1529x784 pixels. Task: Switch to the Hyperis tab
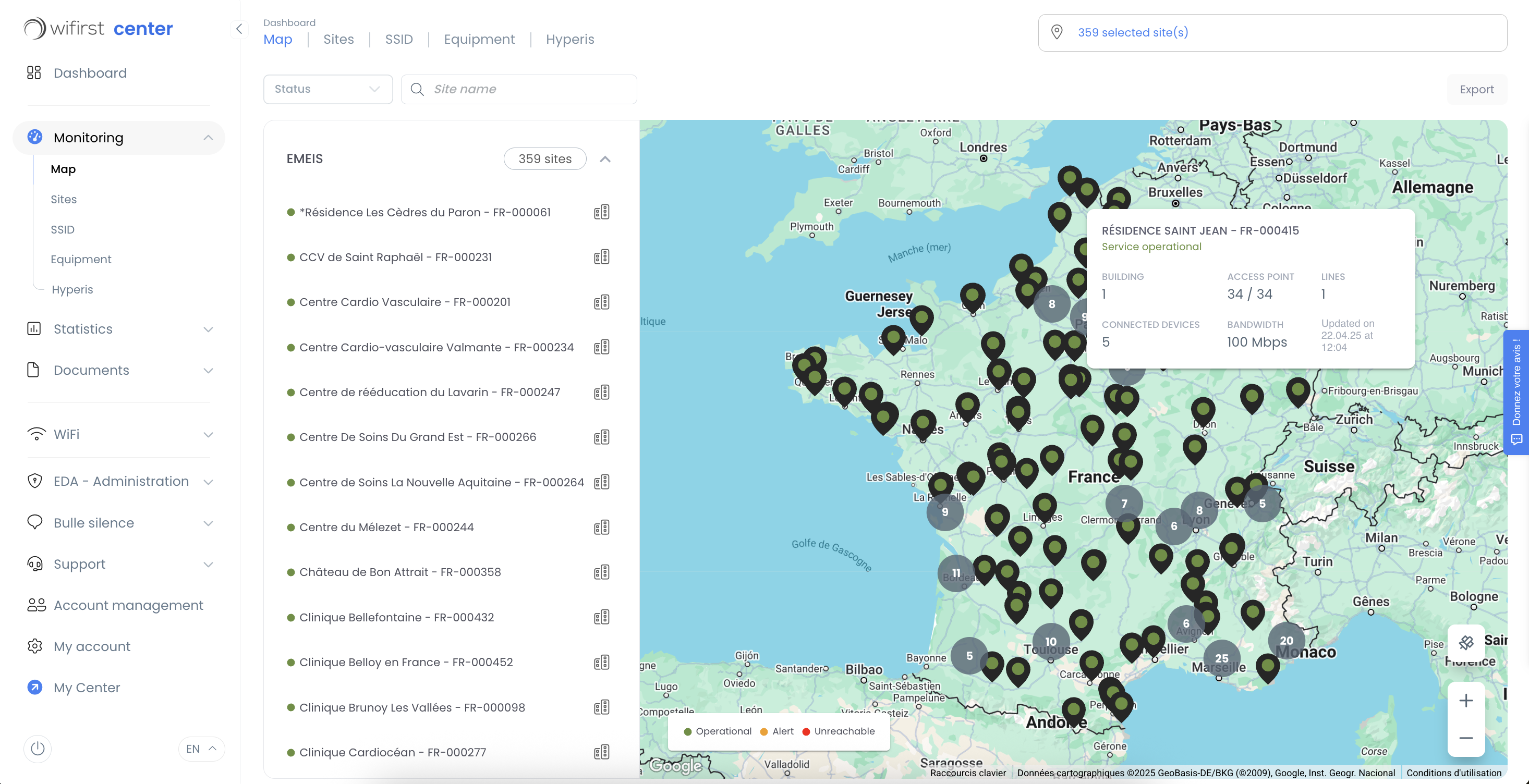pos(569,39)
